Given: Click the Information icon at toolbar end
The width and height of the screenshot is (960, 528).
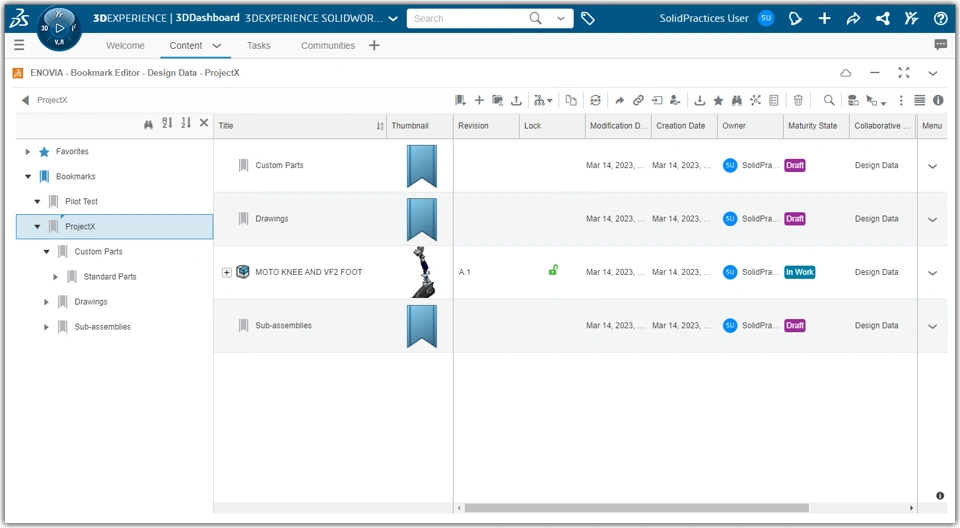Looking at the screenshot, I should click(x=938, y=100).
